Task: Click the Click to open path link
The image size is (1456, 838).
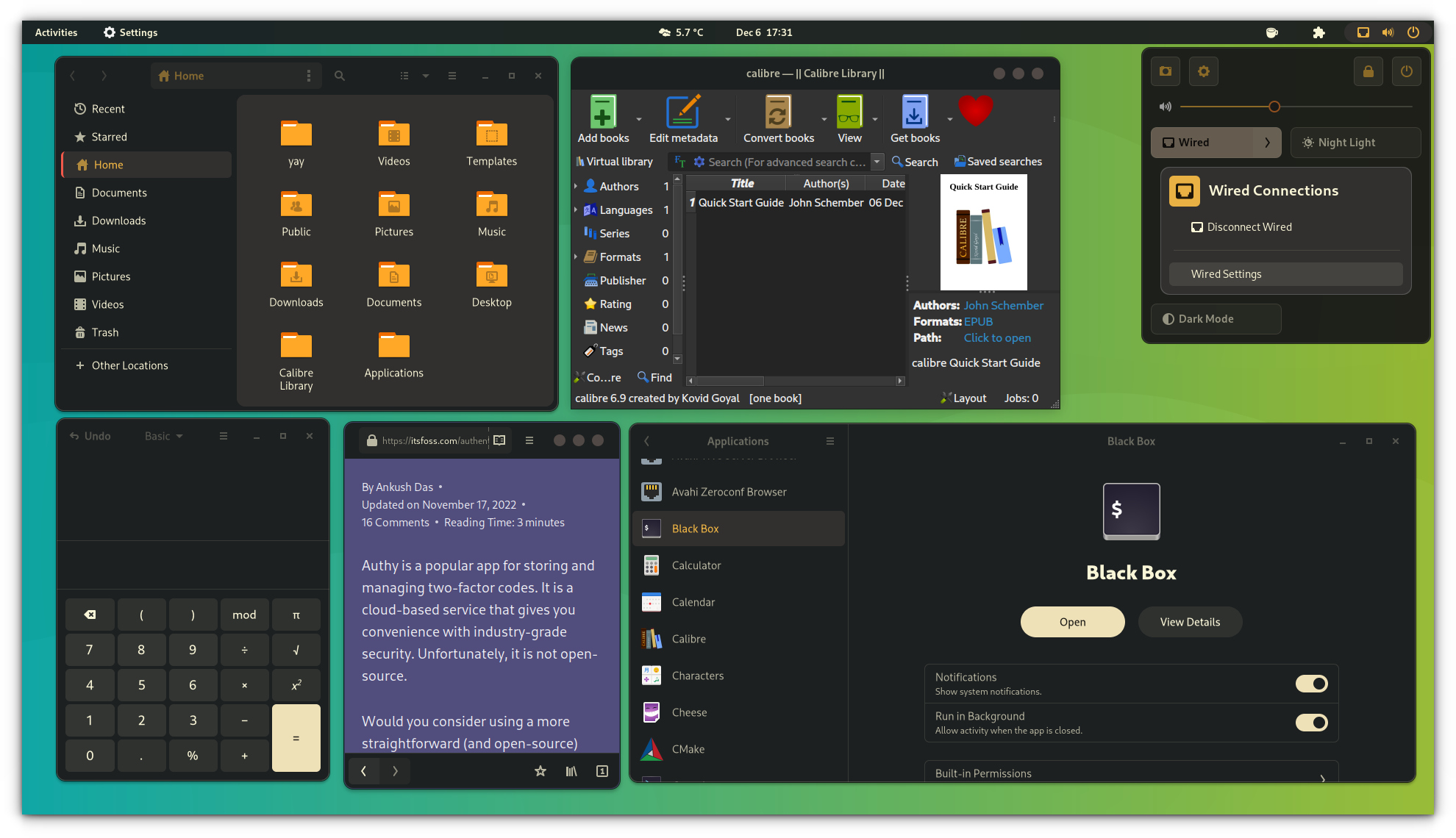Action: [x=997, y=337]
